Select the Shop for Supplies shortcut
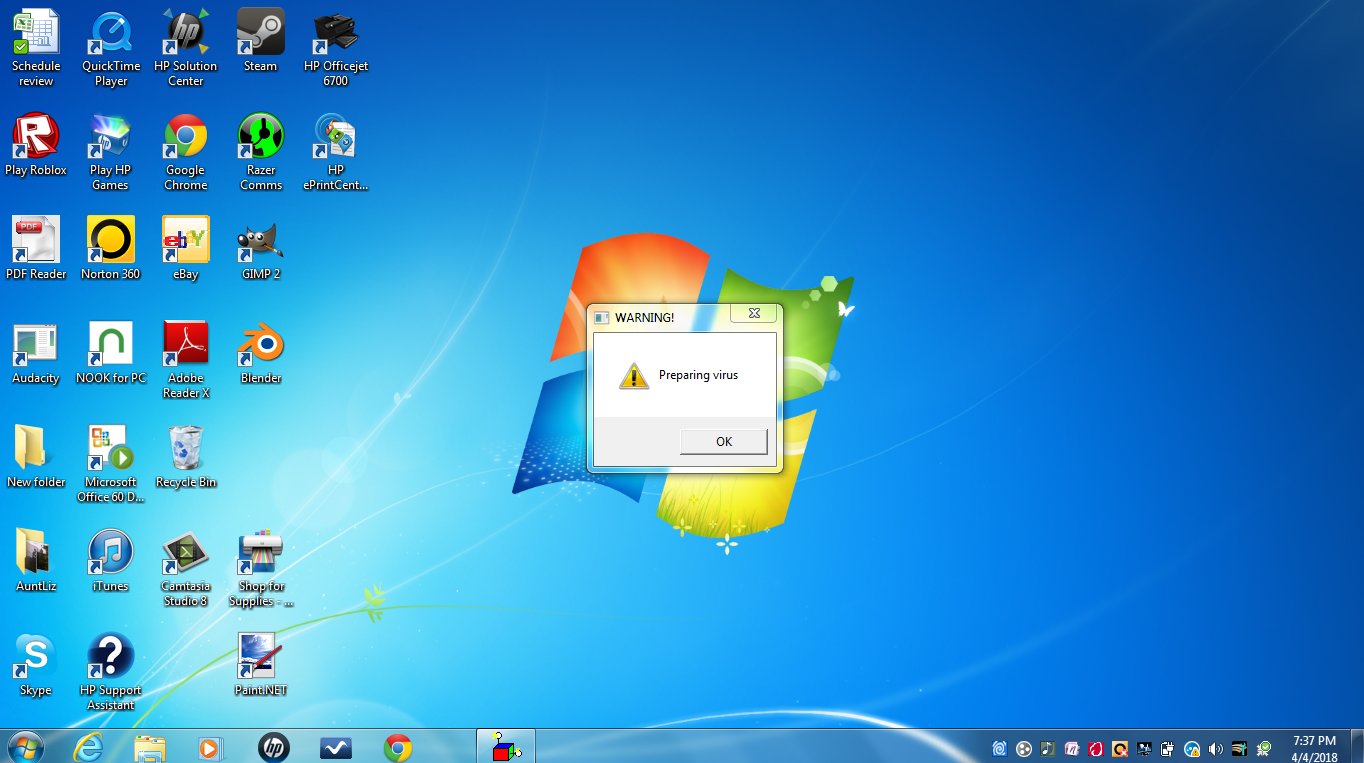 (x=261, y=568)
